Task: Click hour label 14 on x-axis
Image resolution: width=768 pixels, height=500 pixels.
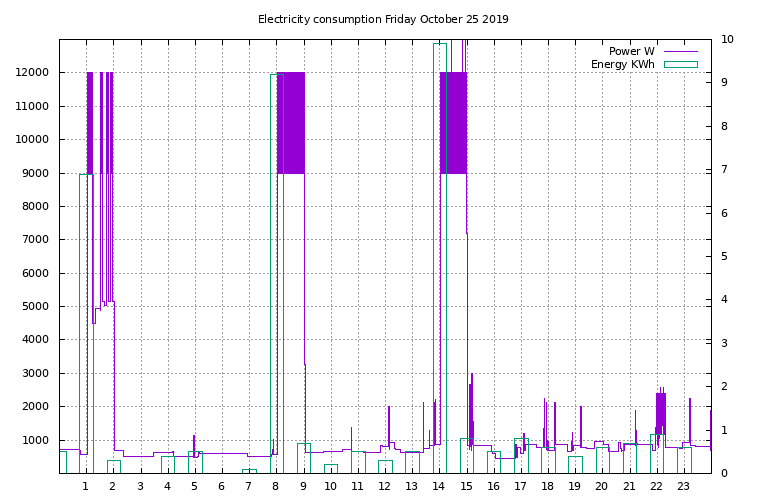Action: coord(438,486)
